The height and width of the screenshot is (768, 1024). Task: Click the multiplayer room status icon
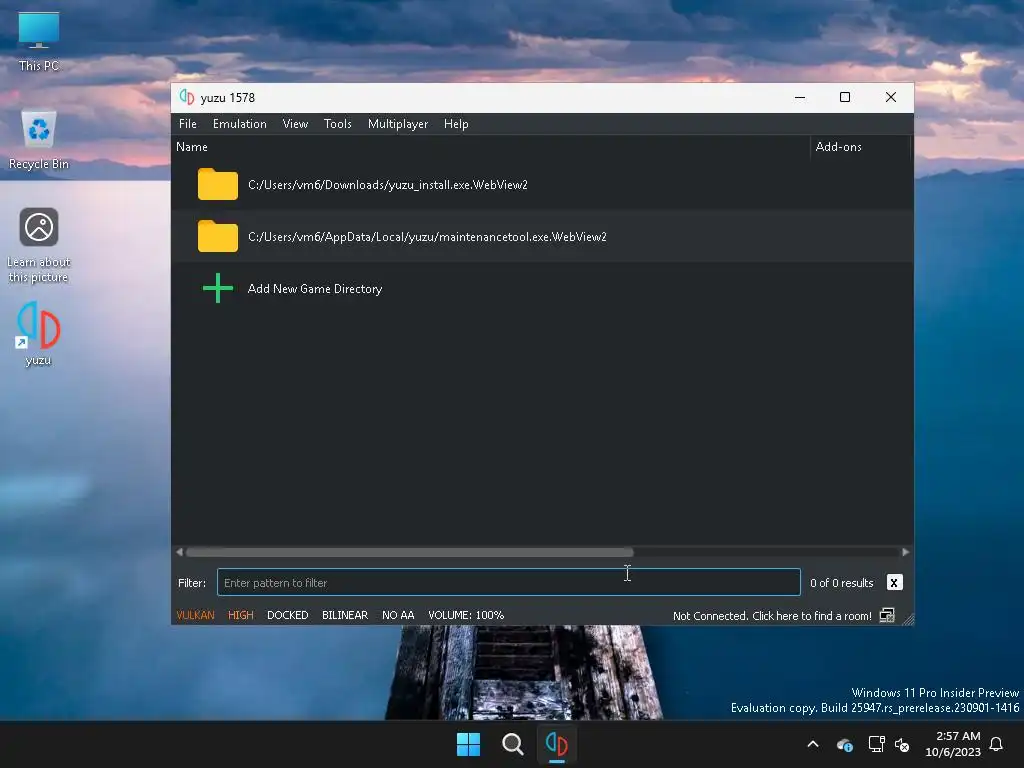pyautogui.click(x=887, y=615)
